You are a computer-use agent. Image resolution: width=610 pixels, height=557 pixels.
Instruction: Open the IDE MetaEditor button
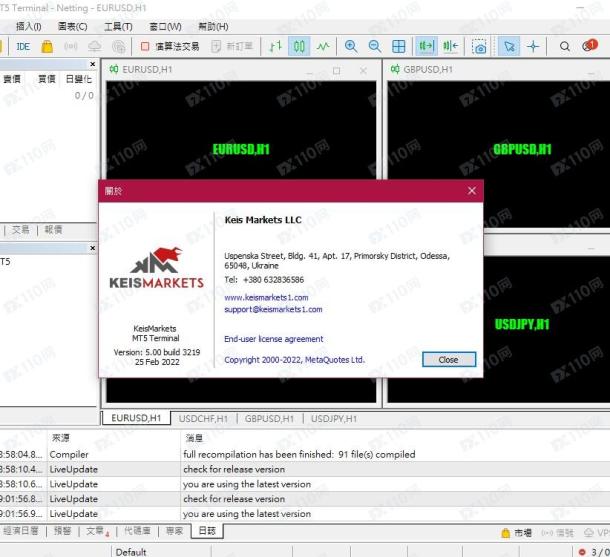coord(23,47)
